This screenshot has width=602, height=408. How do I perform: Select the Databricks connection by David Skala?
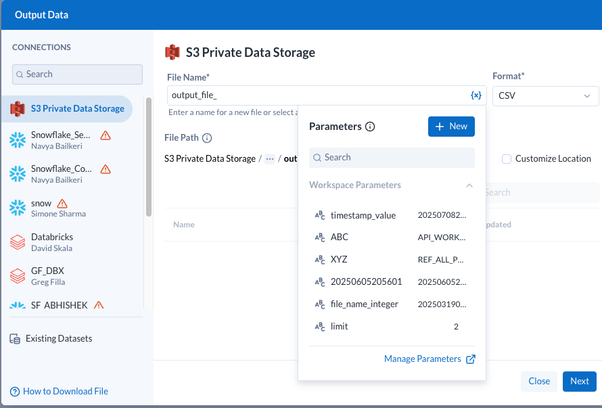(x=67, y=242)
